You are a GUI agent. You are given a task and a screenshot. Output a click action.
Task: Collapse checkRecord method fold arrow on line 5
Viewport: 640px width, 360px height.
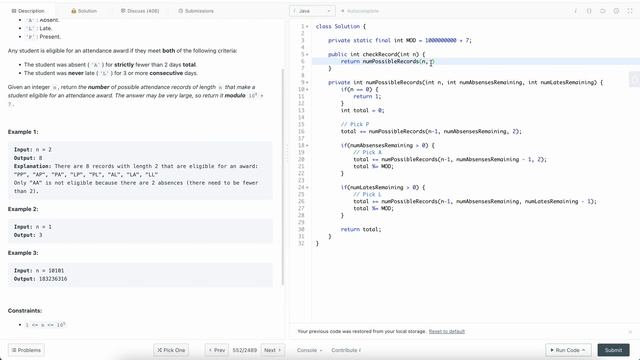[307, 54]
